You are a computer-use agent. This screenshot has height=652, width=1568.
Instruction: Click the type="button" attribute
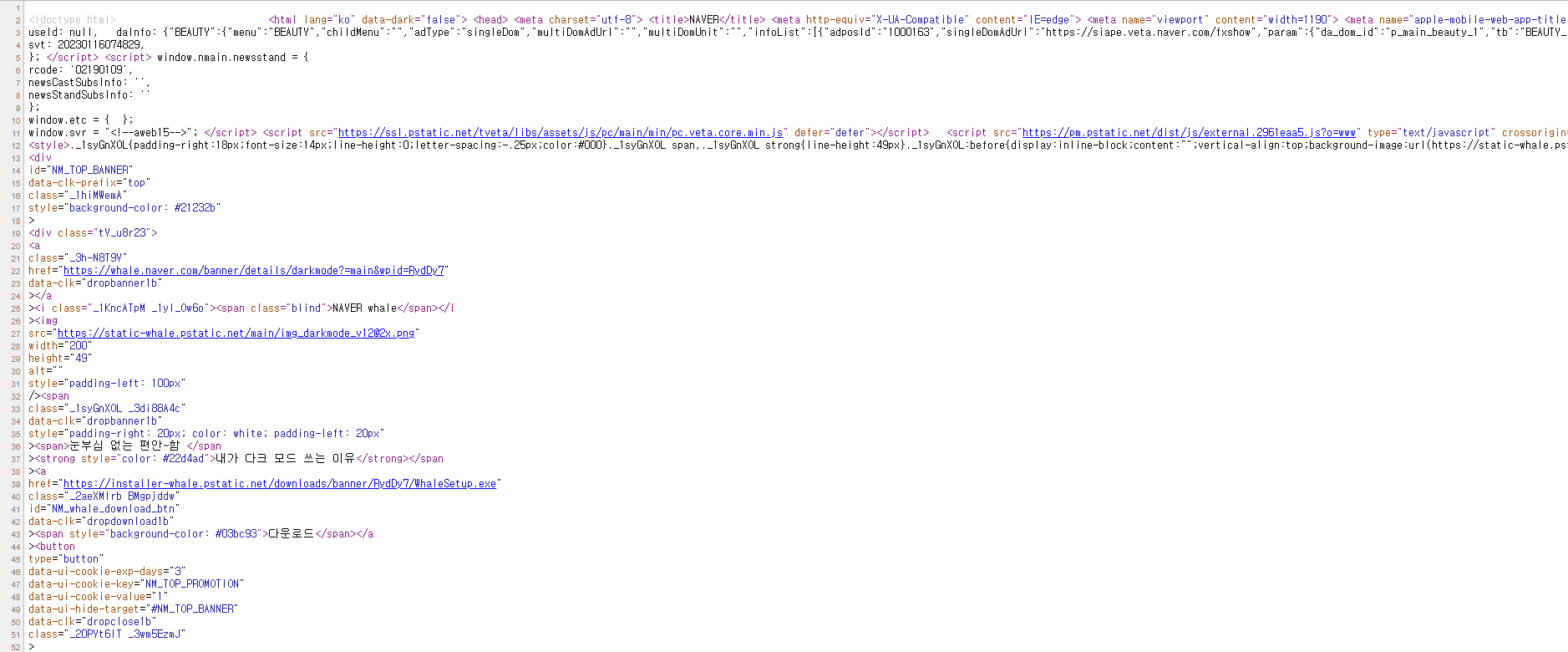pos(66,558)
